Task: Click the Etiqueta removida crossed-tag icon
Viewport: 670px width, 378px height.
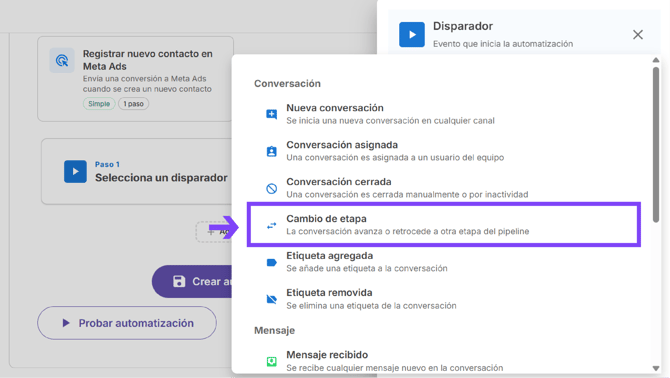Action: [271, 299]
